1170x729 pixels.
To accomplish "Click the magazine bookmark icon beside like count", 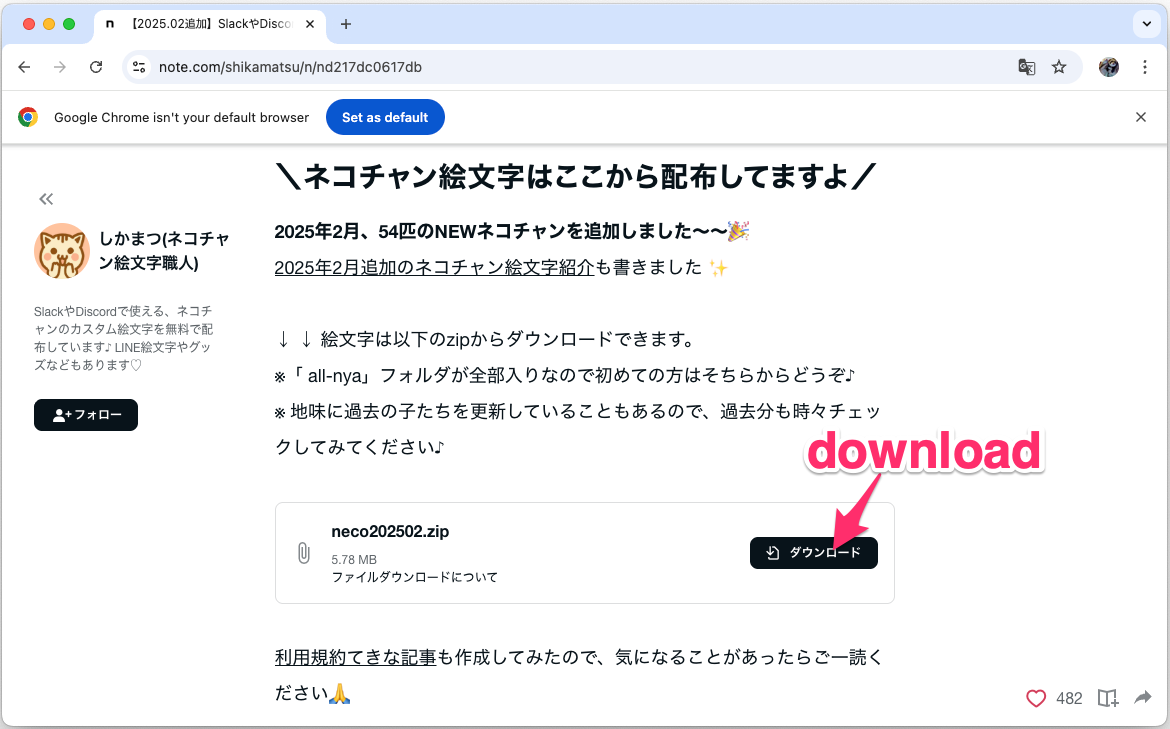I will pos(1107,698).
